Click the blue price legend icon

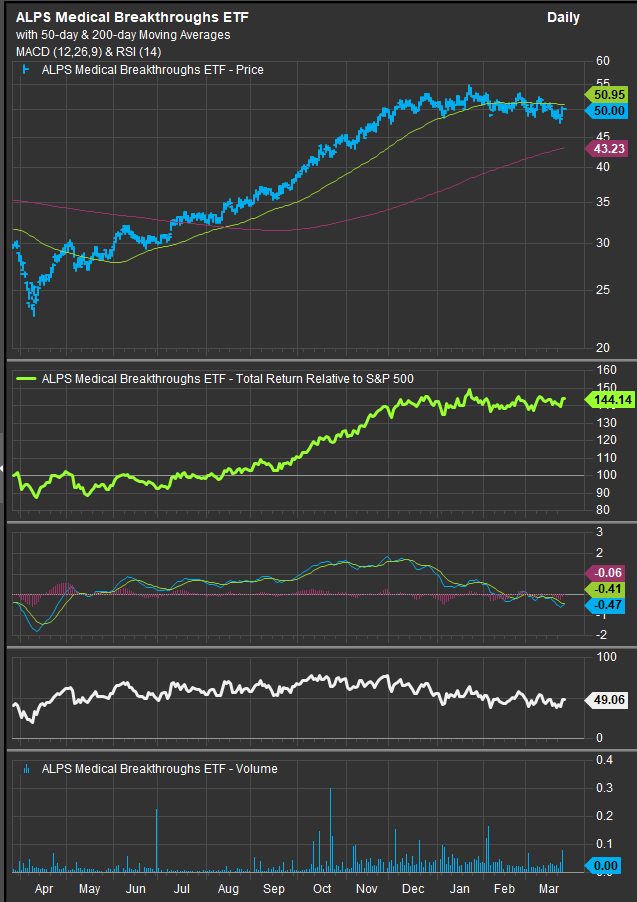pyautogui.click(x=26, y=71)
